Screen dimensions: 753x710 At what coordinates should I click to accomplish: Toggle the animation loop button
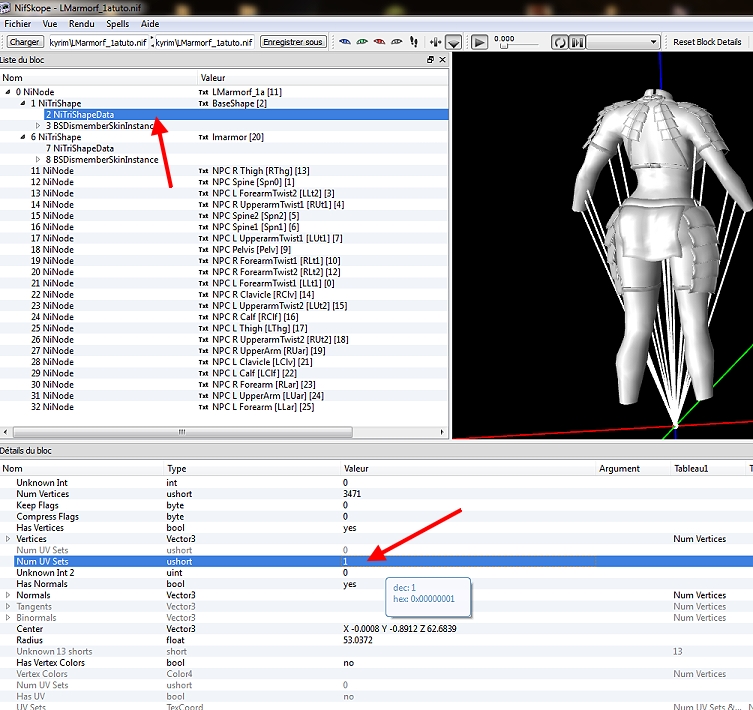(x=559, y=42)
